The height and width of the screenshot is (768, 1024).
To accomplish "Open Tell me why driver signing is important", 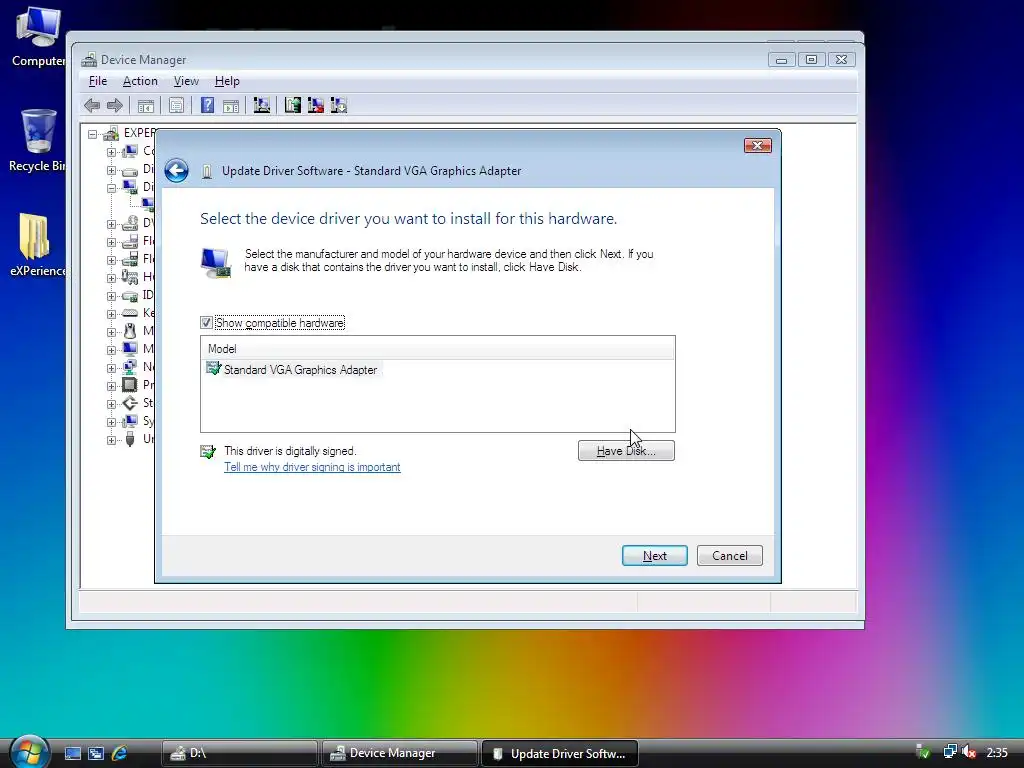I will (x=312, y=467).
